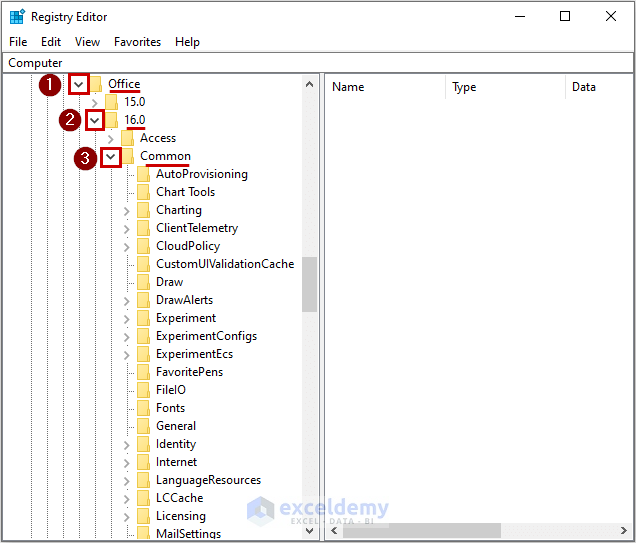Click the tree pane scroll down arrow
636x543 pixels.
(309, 530)
